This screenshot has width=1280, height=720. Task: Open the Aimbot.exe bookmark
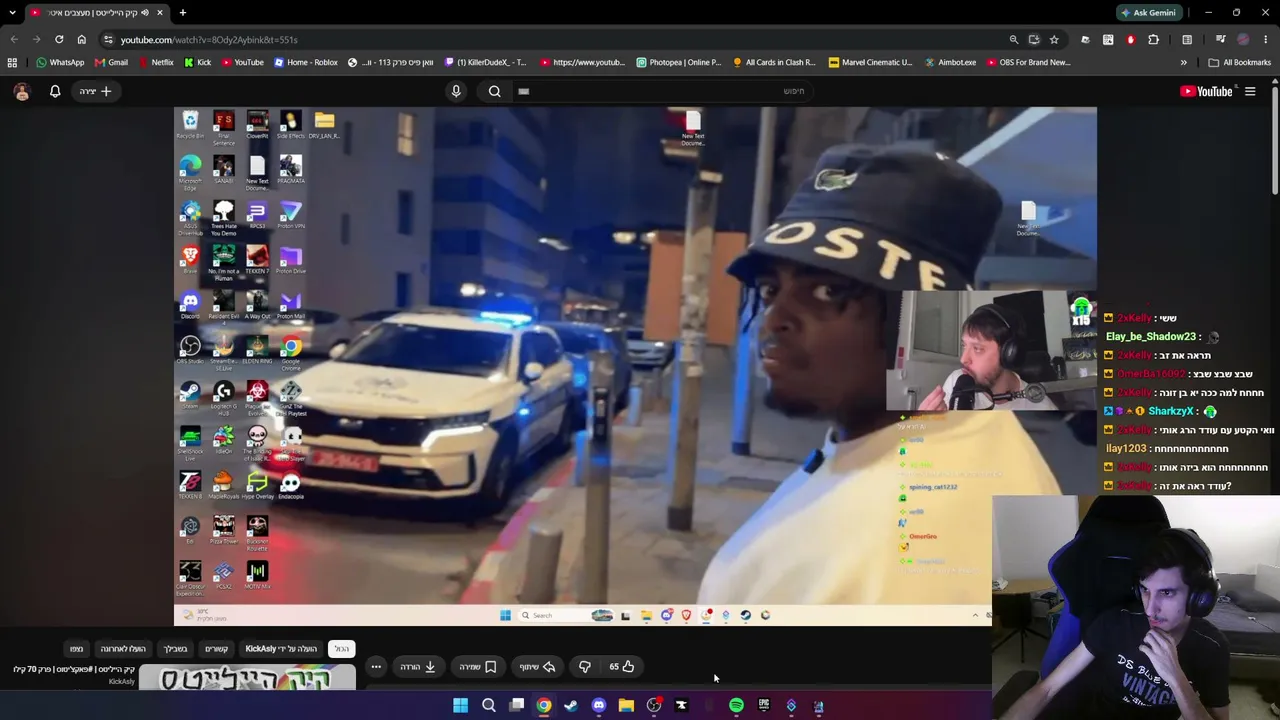[x=950, y=62]
